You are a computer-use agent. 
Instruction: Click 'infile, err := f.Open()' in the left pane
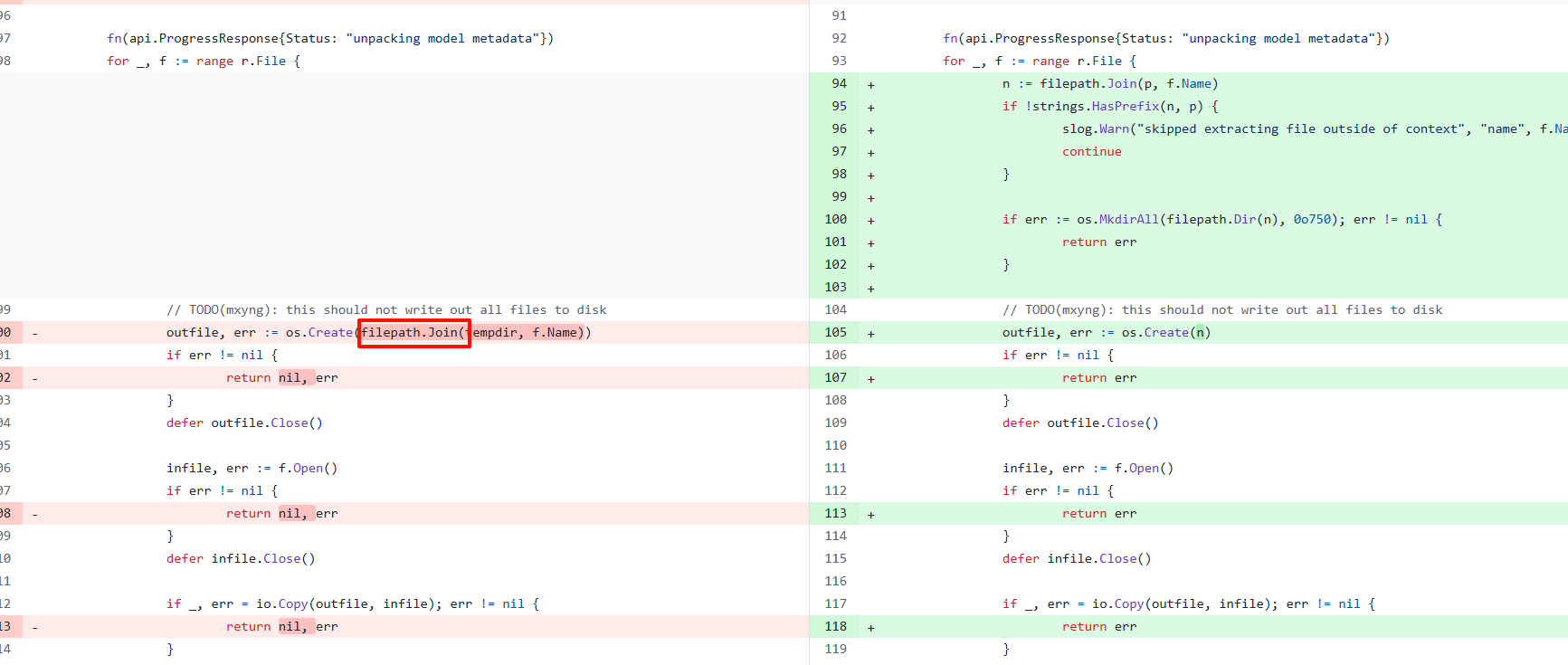pyautogui.click(x=252, y=468)
